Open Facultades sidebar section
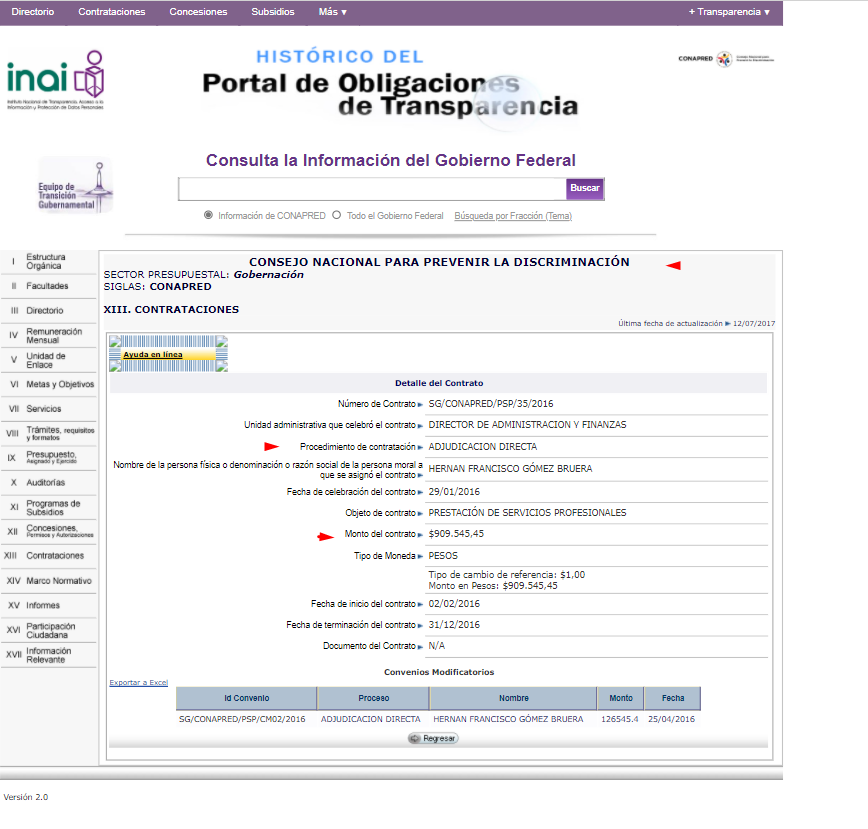Viewport: 868px width, 829px height. pyautogui.click(x=49, y=286)
